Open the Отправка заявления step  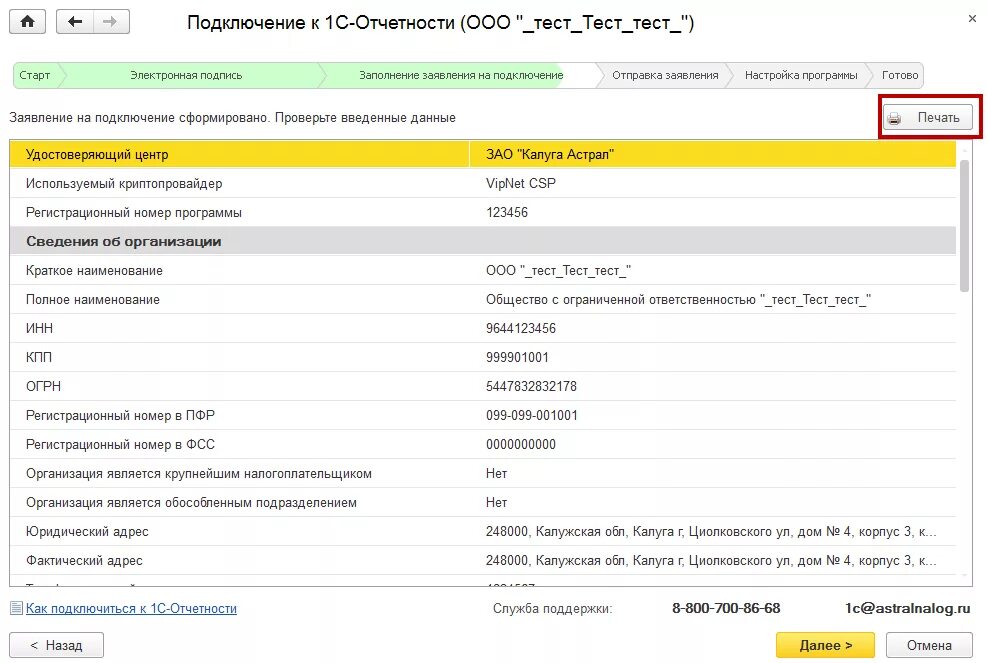[665, 75]
